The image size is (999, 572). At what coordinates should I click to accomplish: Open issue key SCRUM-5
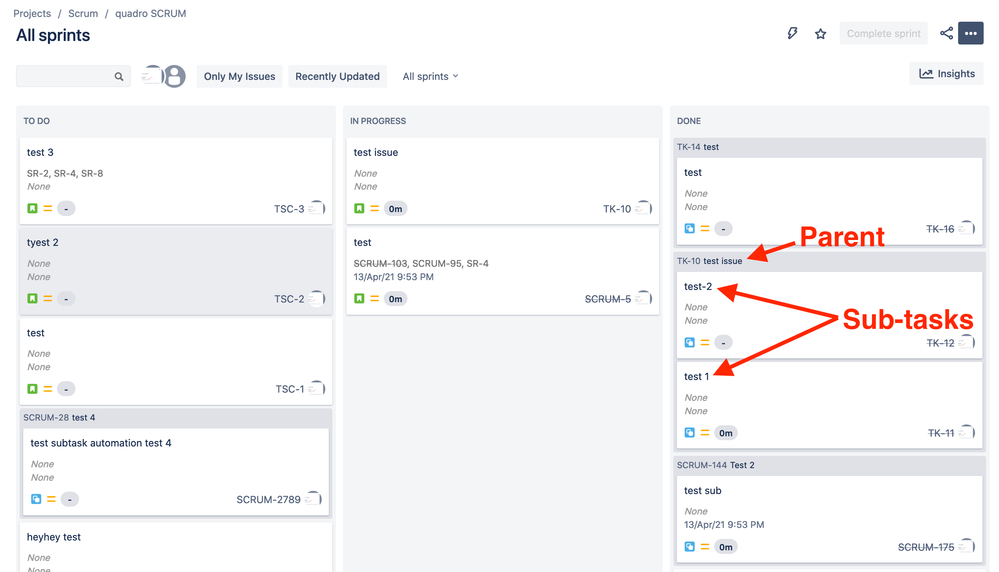[608, 299]
